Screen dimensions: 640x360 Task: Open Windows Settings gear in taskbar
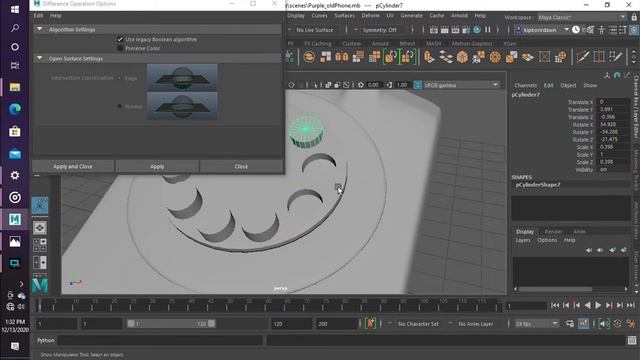pyautogui.click(x=15, y=175)
